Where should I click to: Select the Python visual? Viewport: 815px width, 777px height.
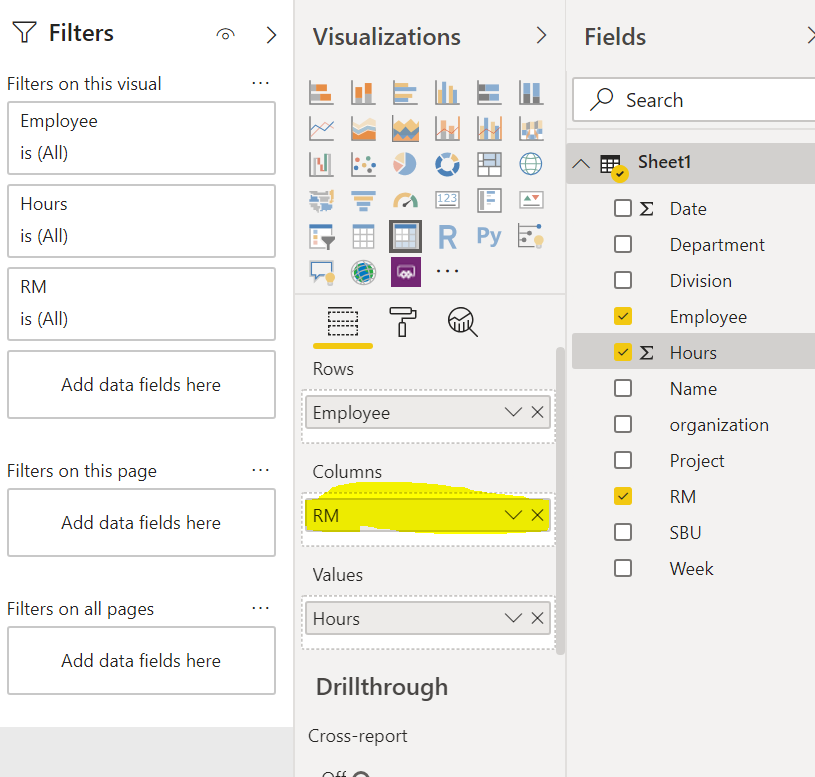click(x=489, y=236)
